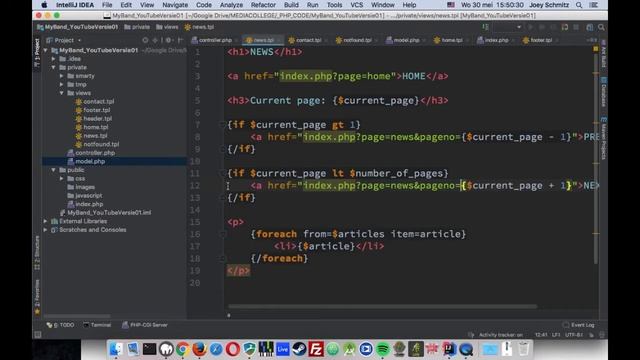The width and height of the screenshot is (640, 360).
Task: Open the Event Log
Action: pos(579,325)
